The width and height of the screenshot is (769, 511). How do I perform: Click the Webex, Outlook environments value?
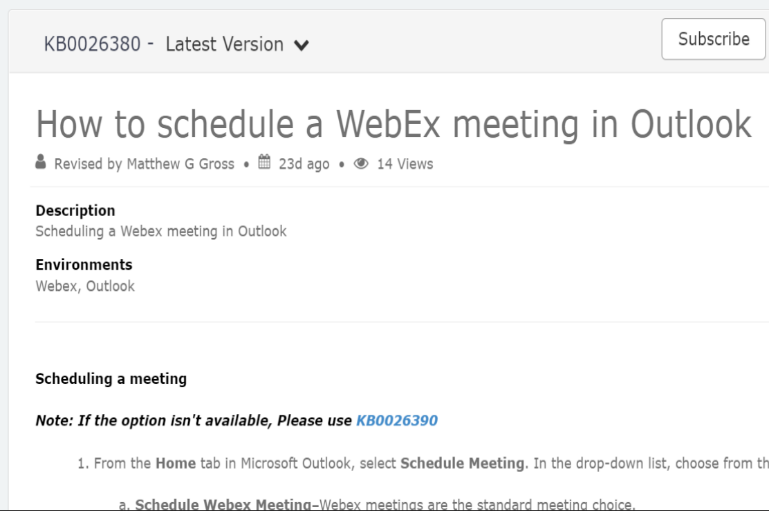[x=85, y=286]
